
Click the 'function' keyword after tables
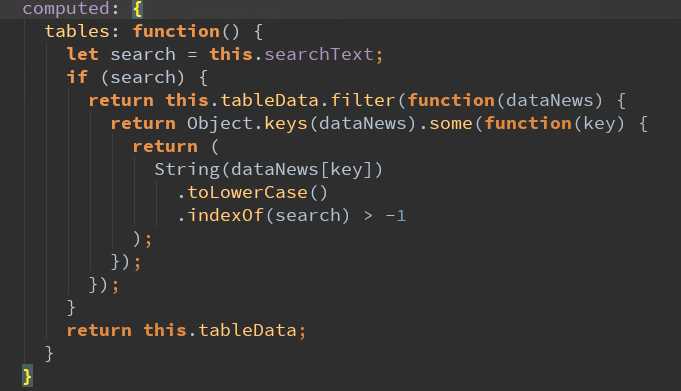(176, 31)
